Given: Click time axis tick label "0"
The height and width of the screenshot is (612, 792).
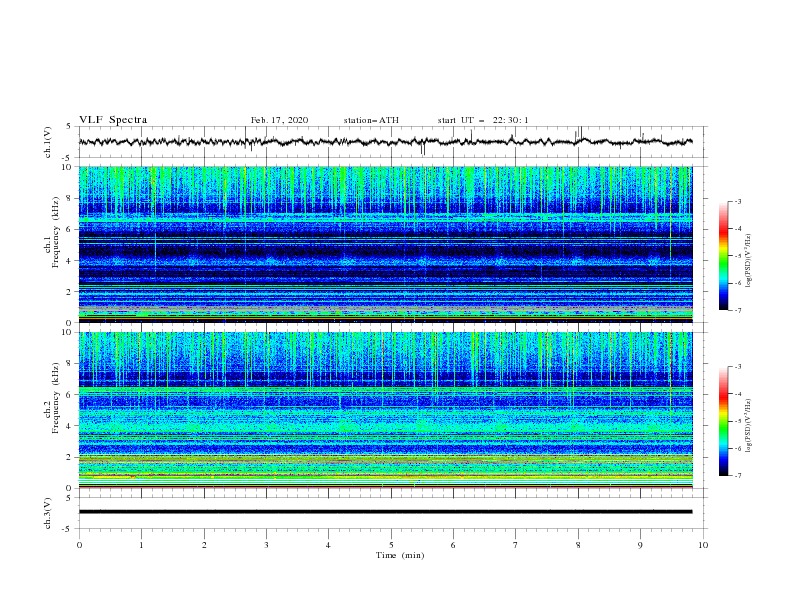Looking at the screenshot, I should (79, 545).
